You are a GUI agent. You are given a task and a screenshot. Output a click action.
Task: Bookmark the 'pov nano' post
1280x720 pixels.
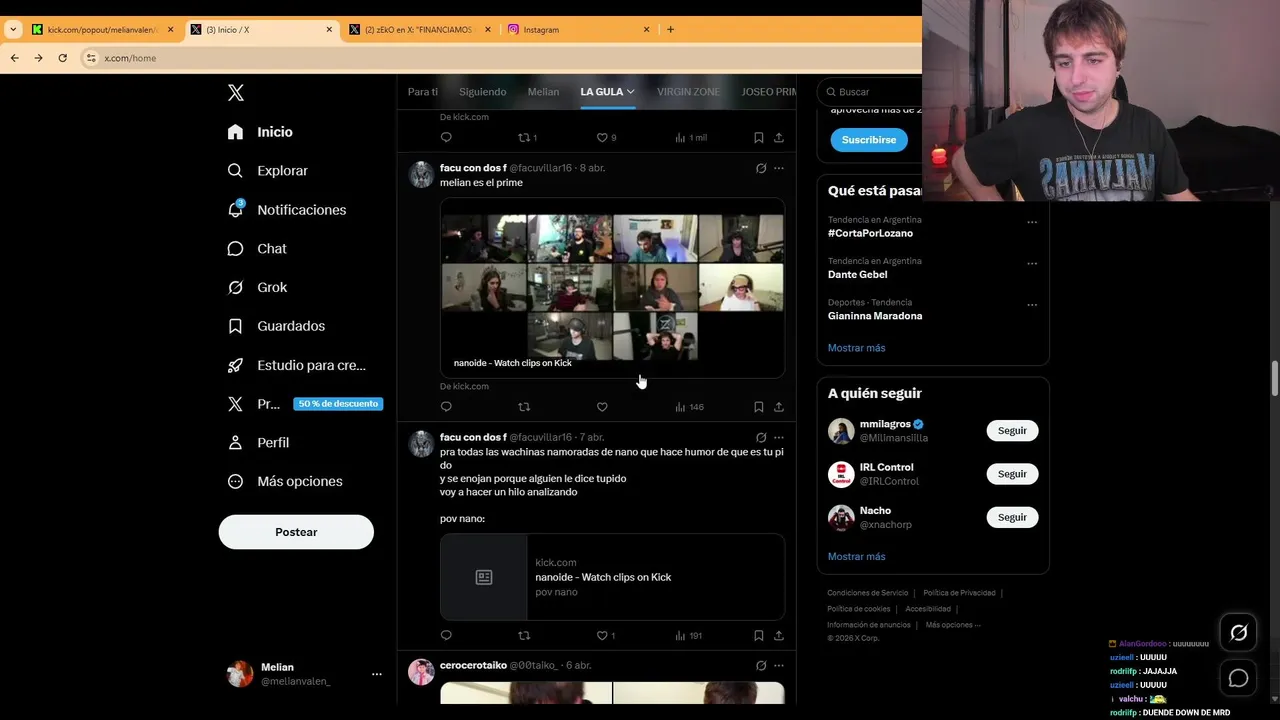pos(758,636)
